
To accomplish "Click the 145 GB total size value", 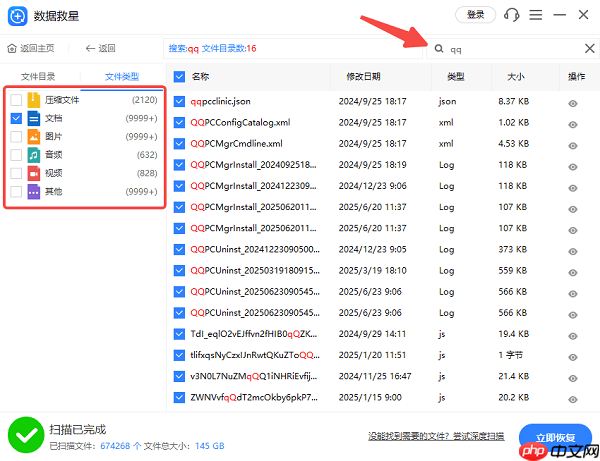I will tap(210, 446).
